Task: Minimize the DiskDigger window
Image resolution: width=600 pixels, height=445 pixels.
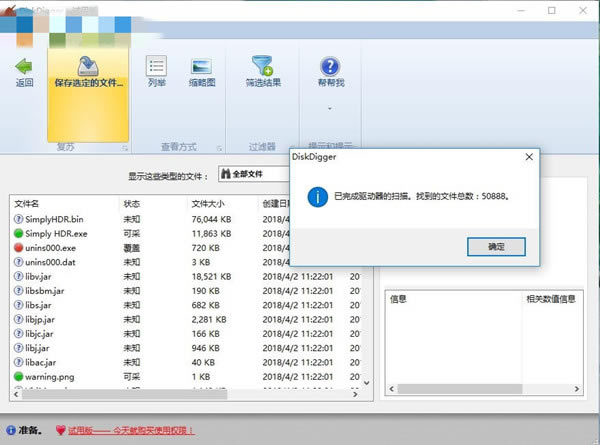Action: [521, 10]
